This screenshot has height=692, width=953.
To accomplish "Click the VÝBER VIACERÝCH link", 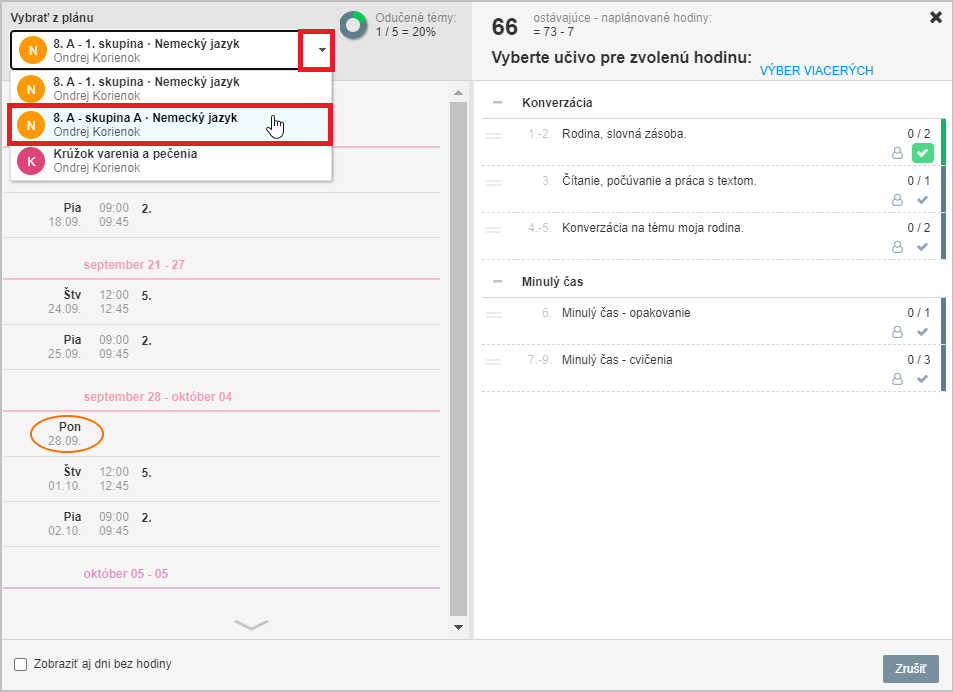I will coord(816,70).
